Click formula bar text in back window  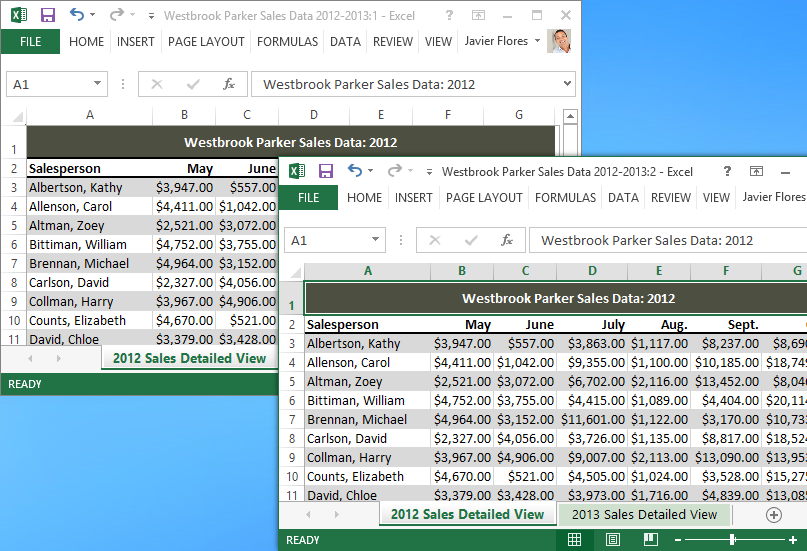[x=369, y=84]
